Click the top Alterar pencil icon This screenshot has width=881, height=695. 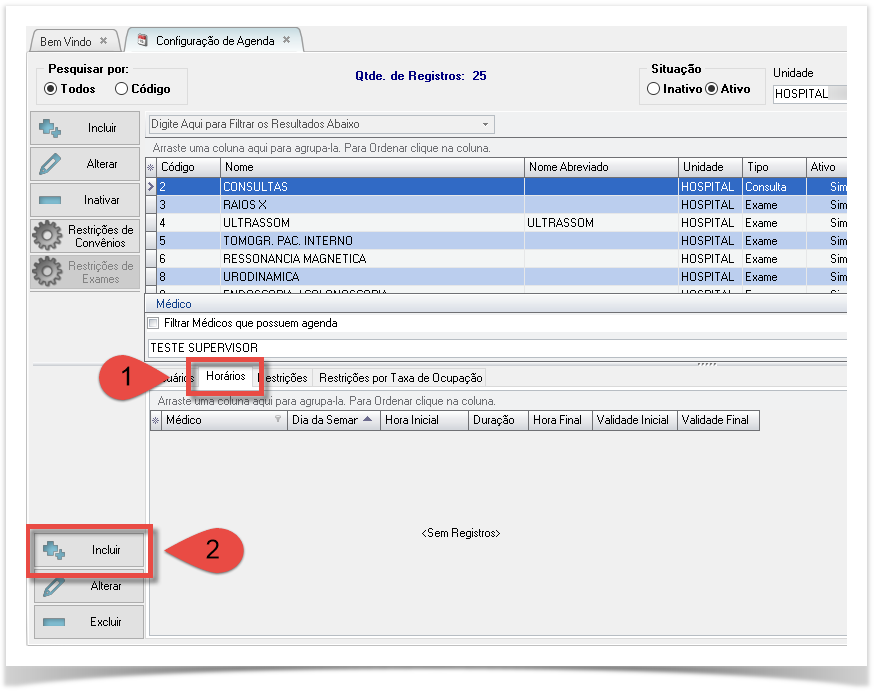pos(51,164)
